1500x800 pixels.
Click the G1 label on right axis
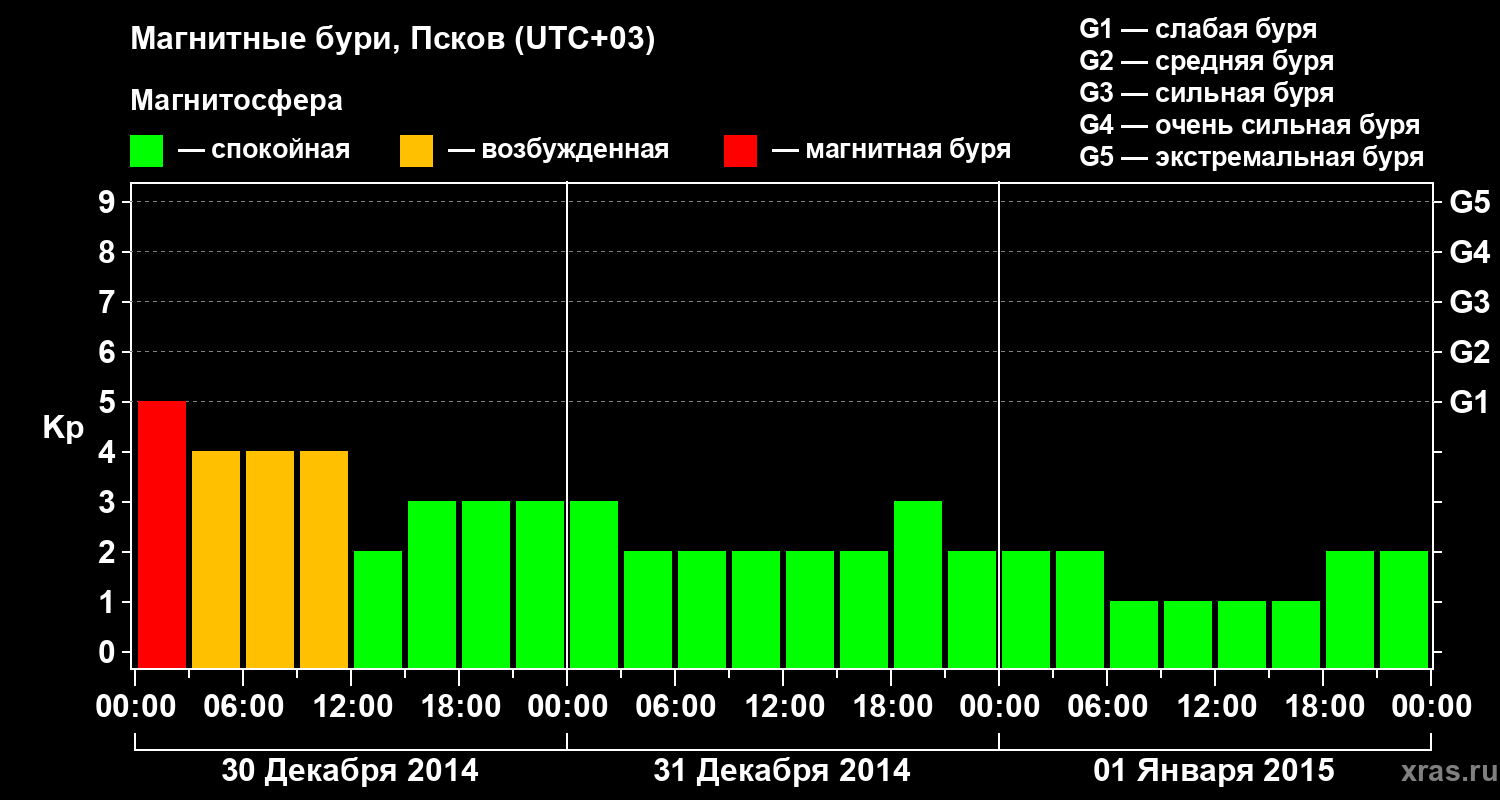coord(1469,403)
